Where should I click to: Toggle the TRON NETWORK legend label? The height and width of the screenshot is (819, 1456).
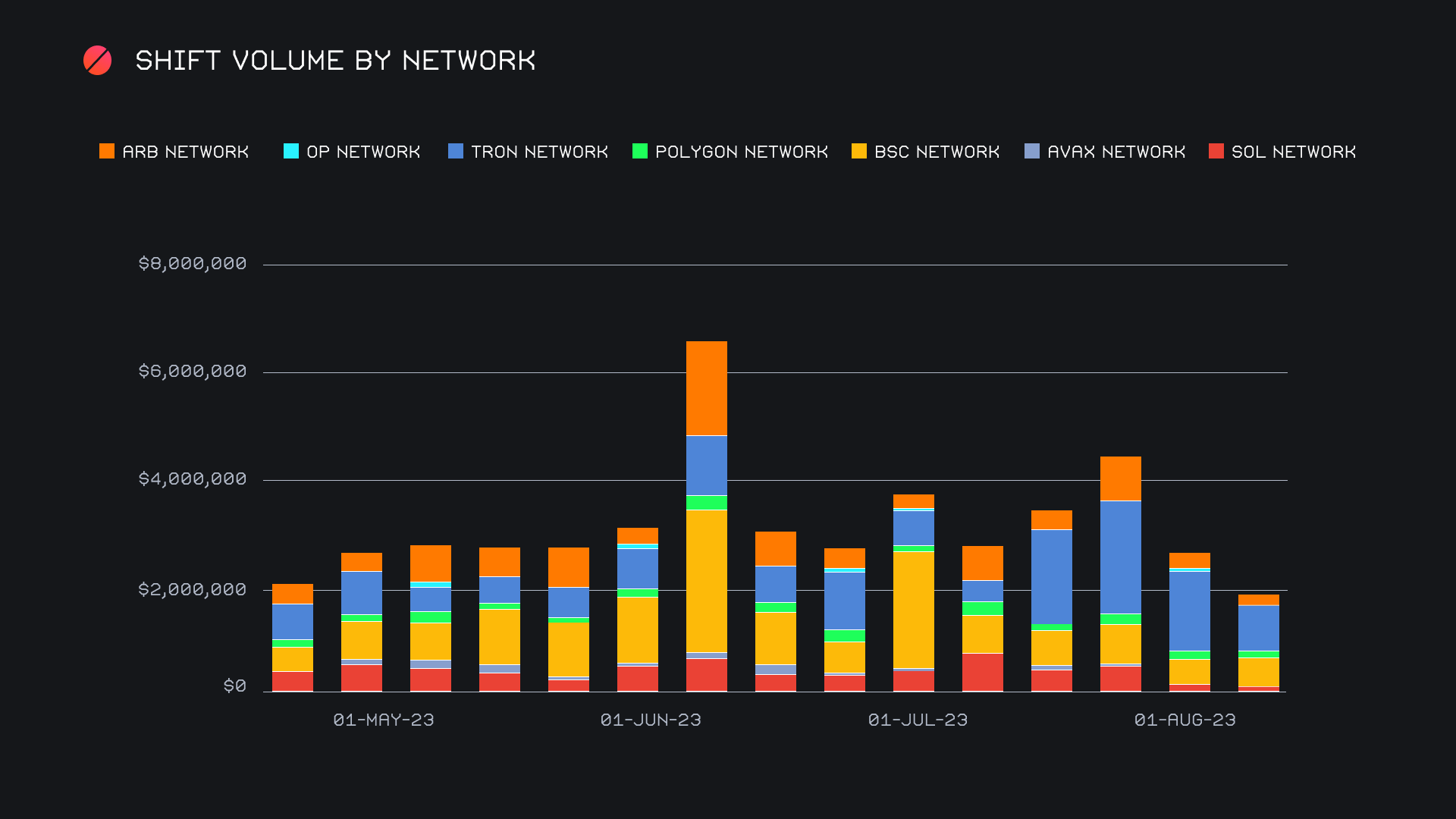point(539,152)
